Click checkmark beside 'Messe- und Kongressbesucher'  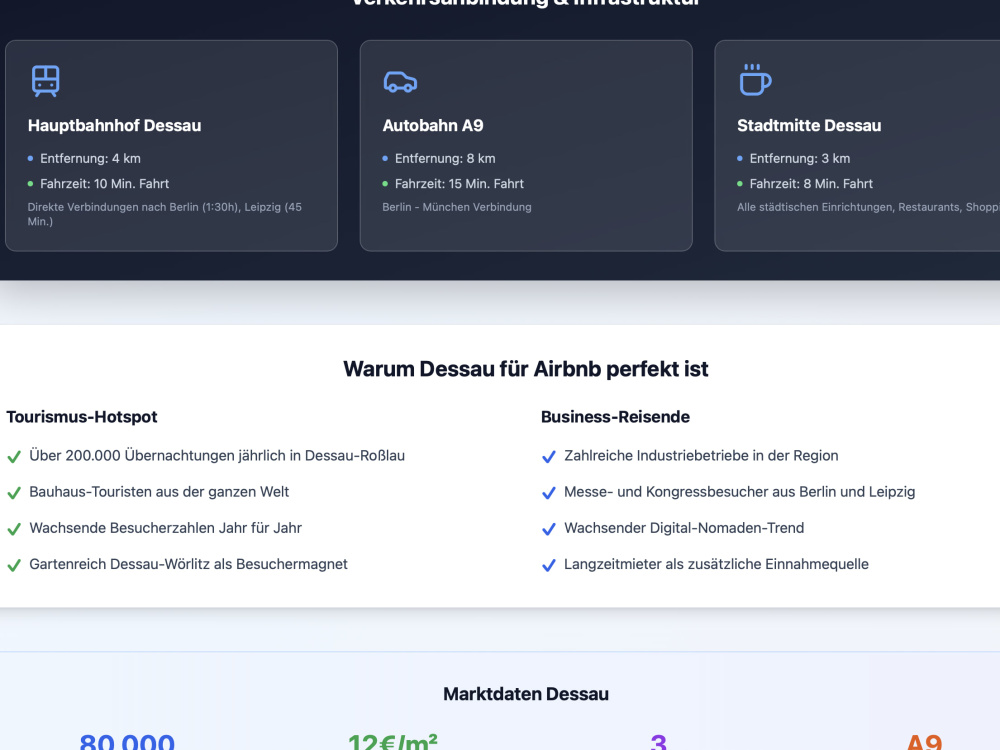(x=548, y=493)
